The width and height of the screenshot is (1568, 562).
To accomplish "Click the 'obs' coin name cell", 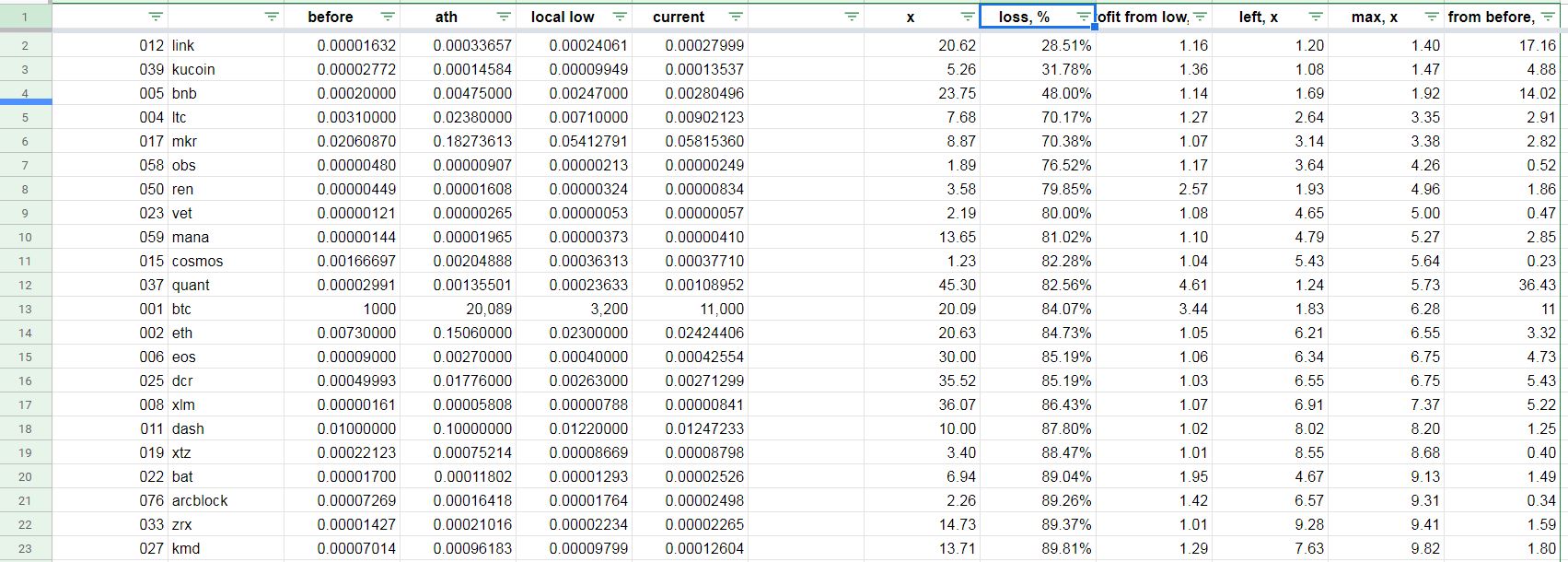I will pyautogui.click(x=226, y=165).
